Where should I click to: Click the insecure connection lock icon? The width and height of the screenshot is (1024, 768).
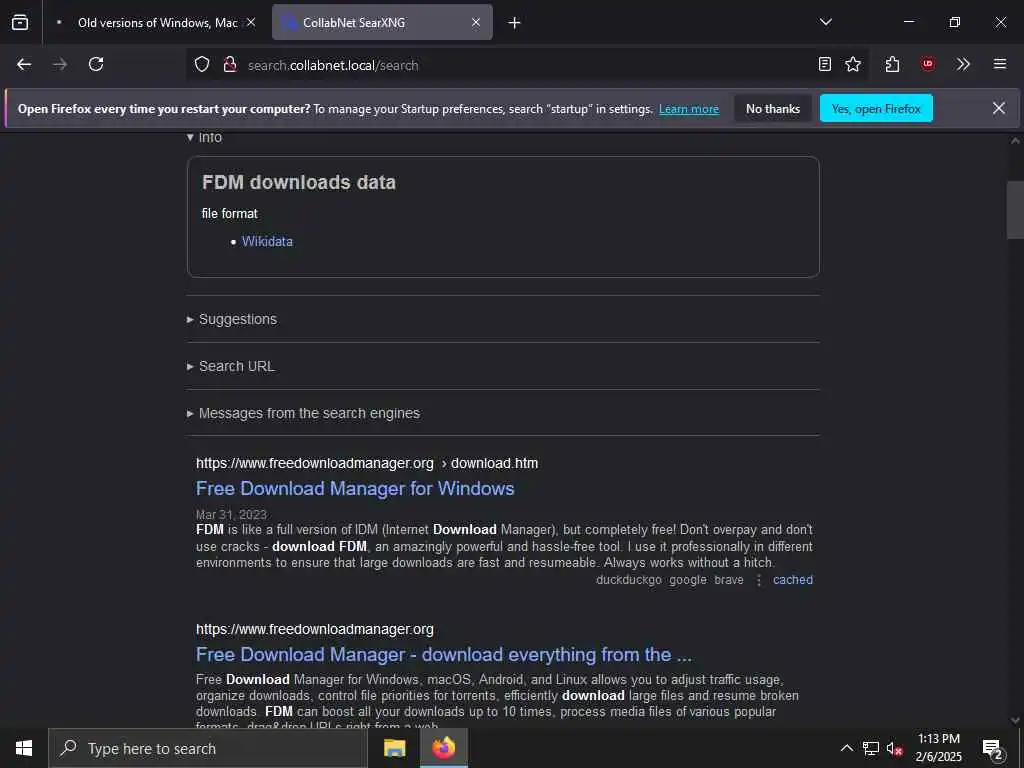(x=230, y=65)
